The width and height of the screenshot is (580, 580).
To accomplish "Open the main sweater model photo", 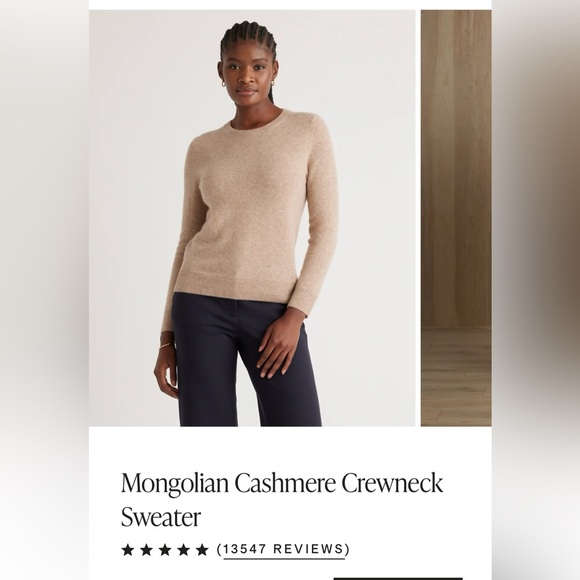I will tap(252, 218).
